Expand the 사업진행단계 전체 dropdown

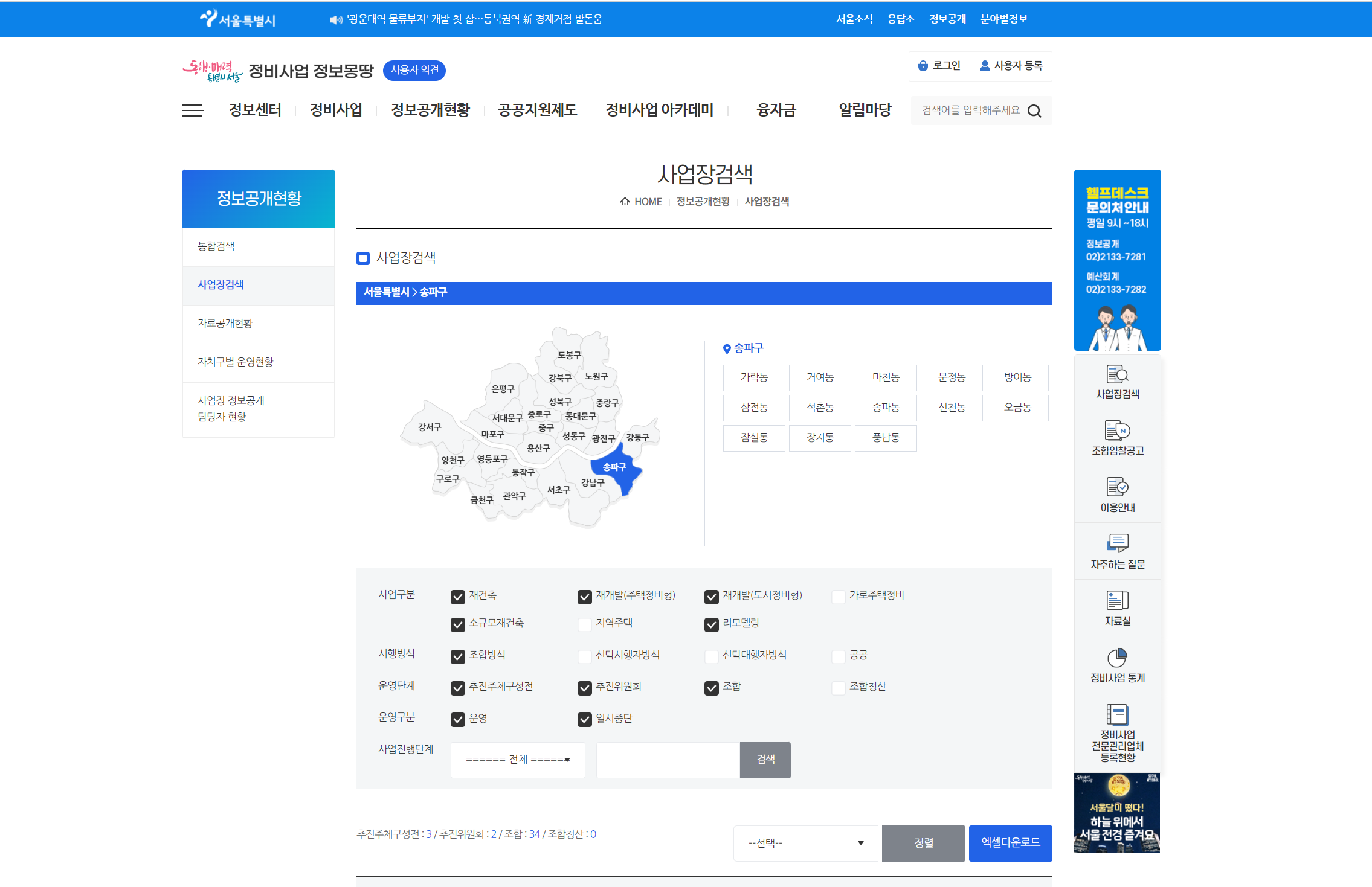pyautogui.click(x=518, y=760)
